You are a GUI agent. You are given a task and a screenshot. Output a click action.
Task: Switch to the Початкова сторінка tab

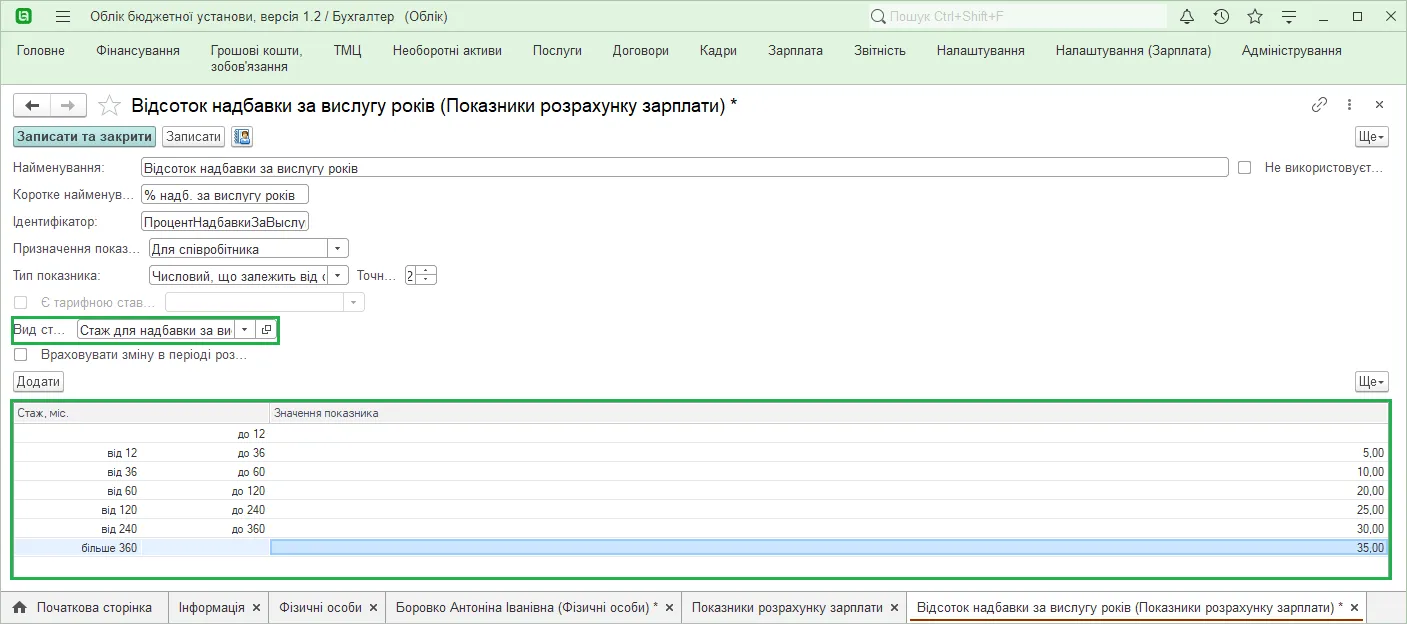[83, 607]
